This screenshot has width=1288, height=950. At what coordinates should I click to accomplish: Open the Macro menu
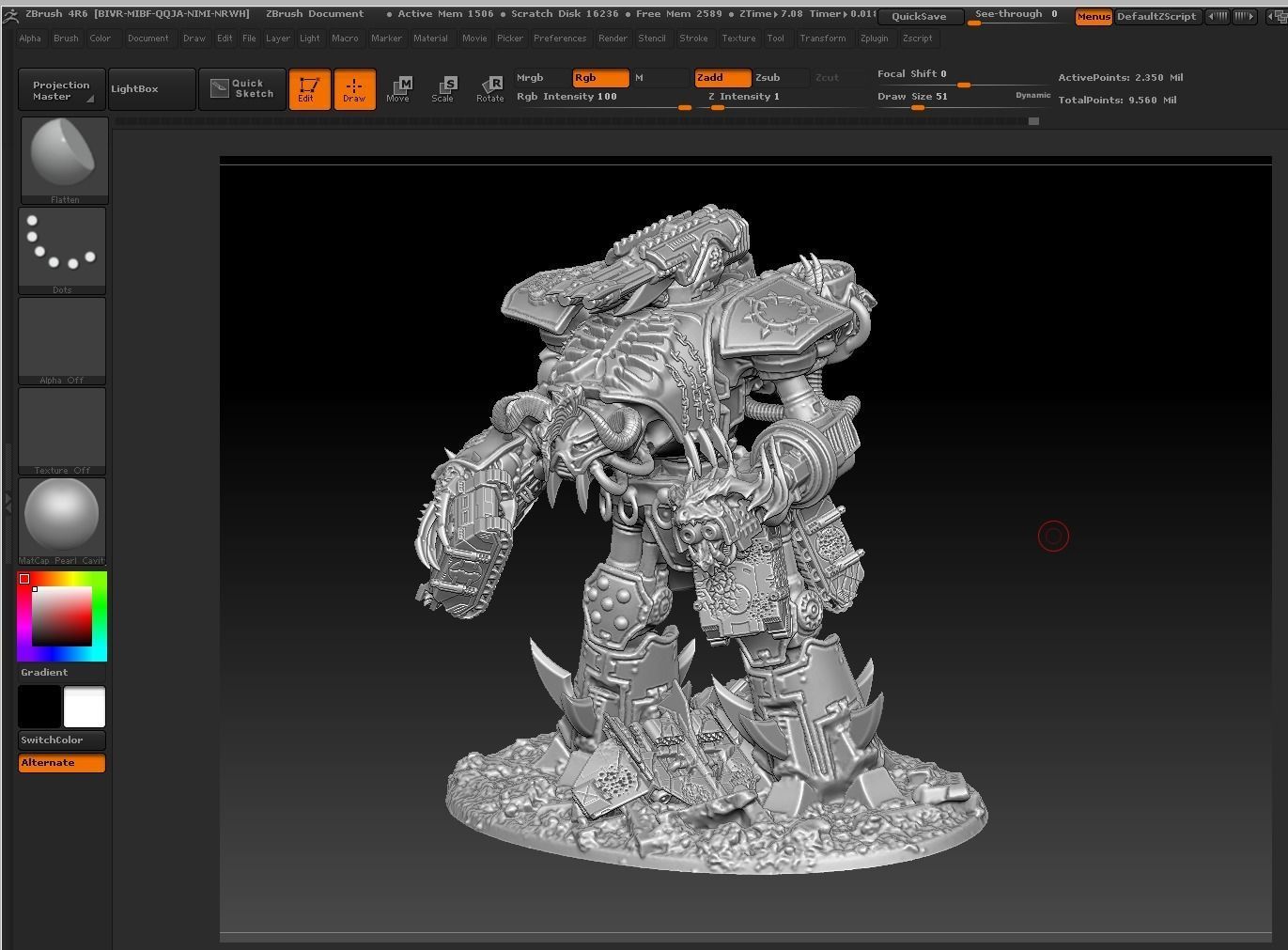[345, 39]
